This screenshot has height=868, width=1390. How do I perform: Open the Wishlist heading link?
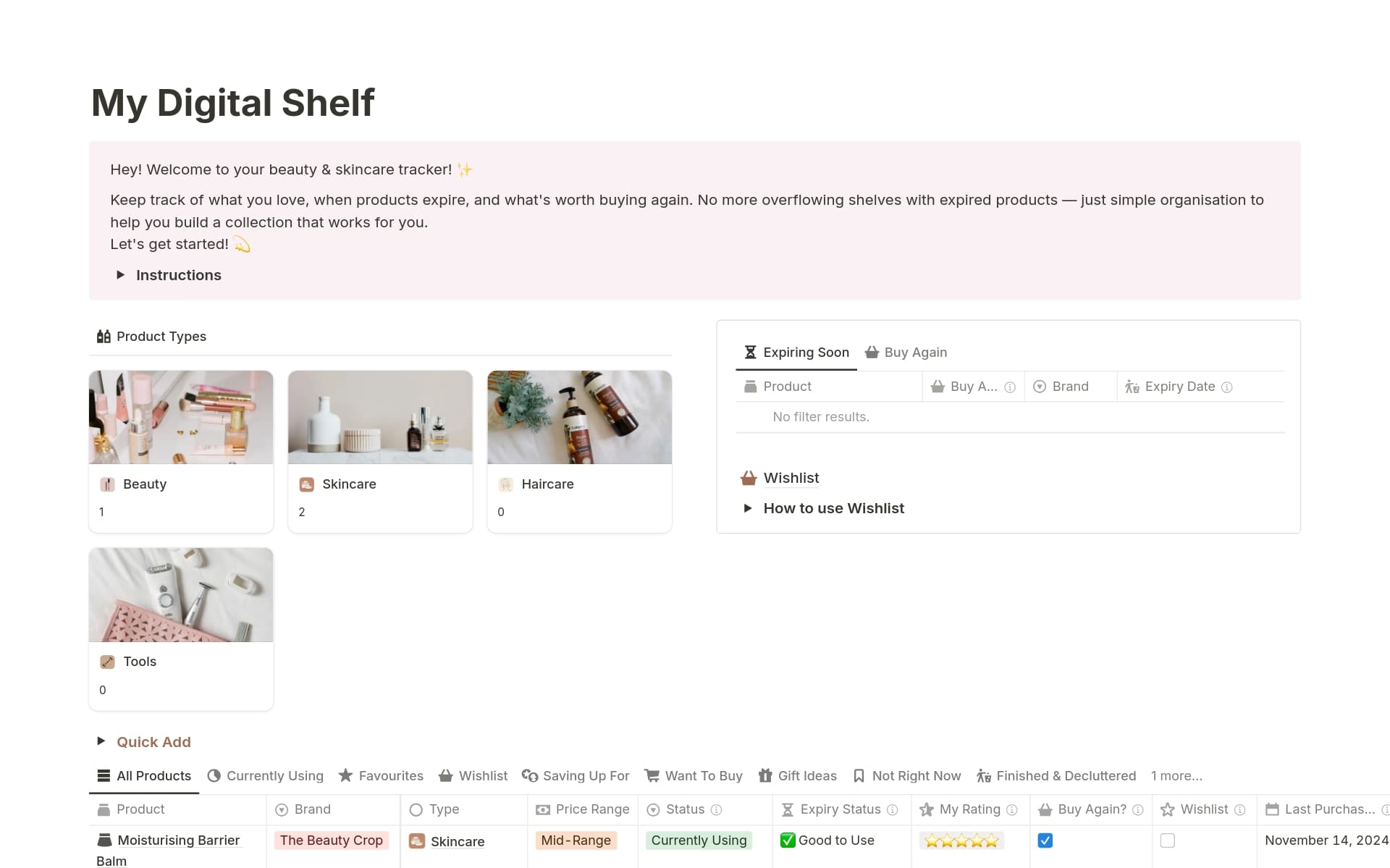pyautogui.click(x=791, y=478)
